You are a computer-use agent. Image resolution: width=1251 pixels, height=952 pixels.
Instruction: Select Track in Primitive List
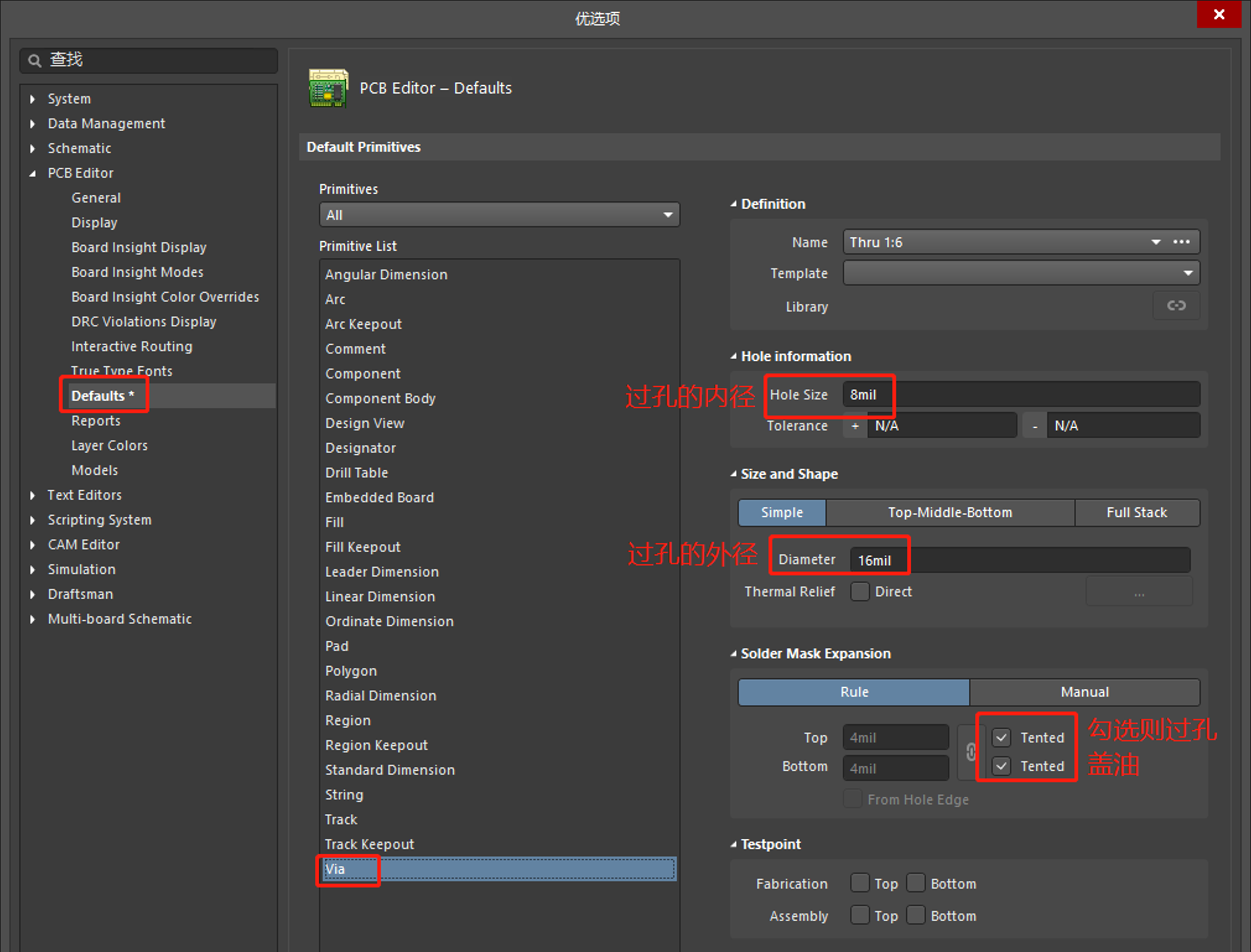coord(340,819)
